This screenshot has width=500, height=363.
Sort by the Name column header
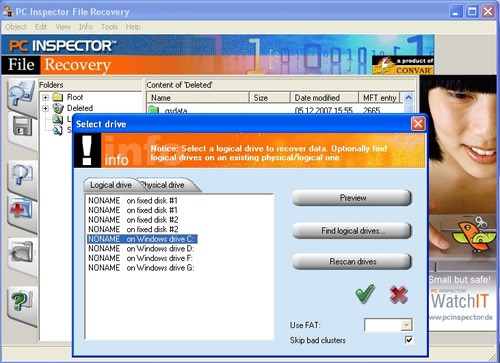coord(198,98)
